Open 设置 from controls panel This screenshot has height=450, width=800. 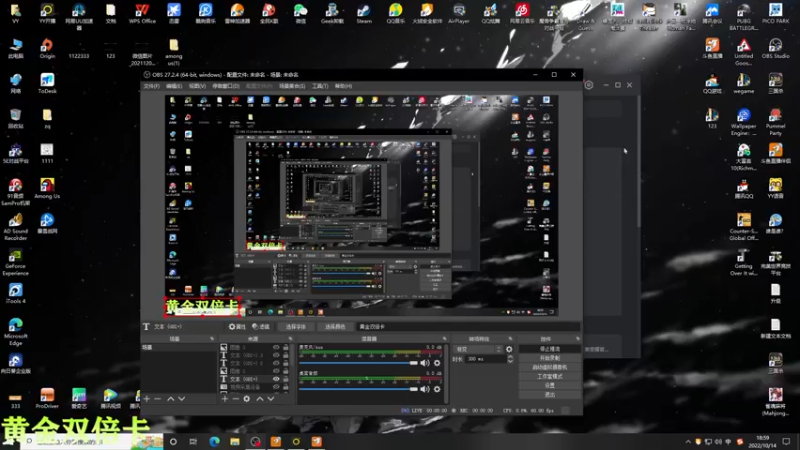point(549,386)
